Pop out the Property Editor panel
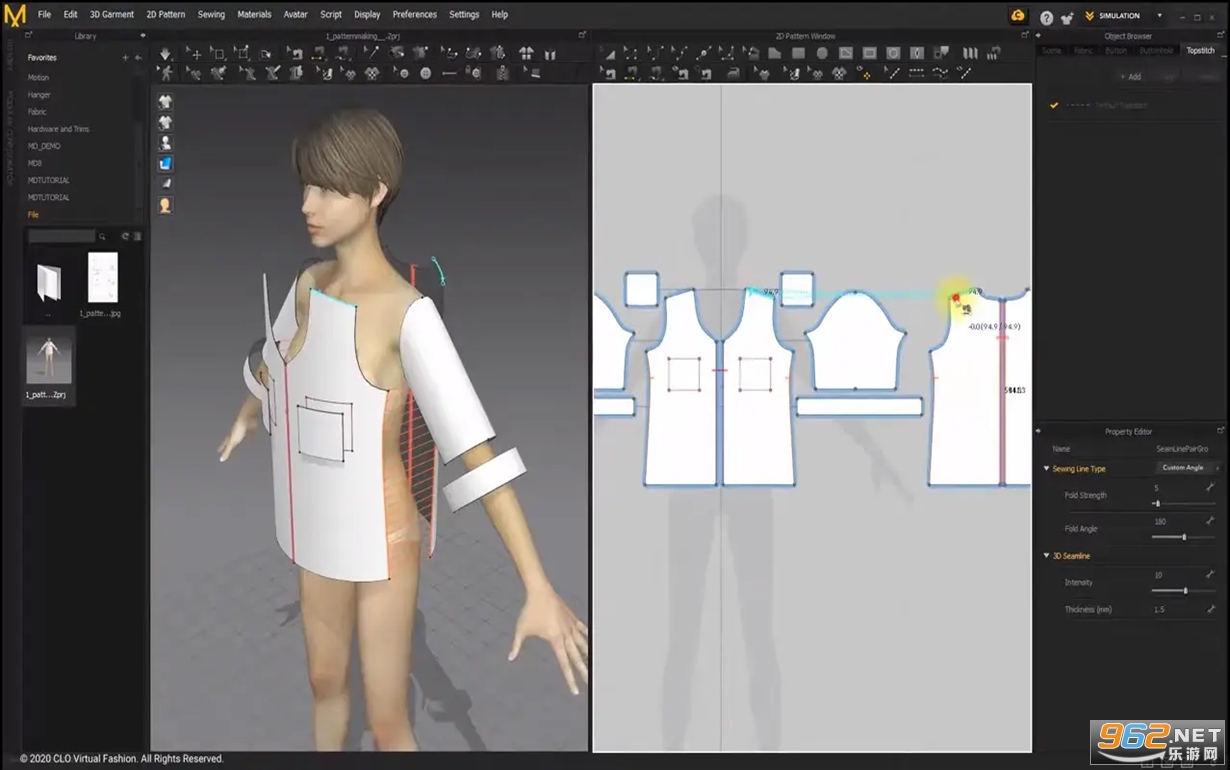The height and width of the screenshot is (770, 1230). click(x=1221, y=431)
